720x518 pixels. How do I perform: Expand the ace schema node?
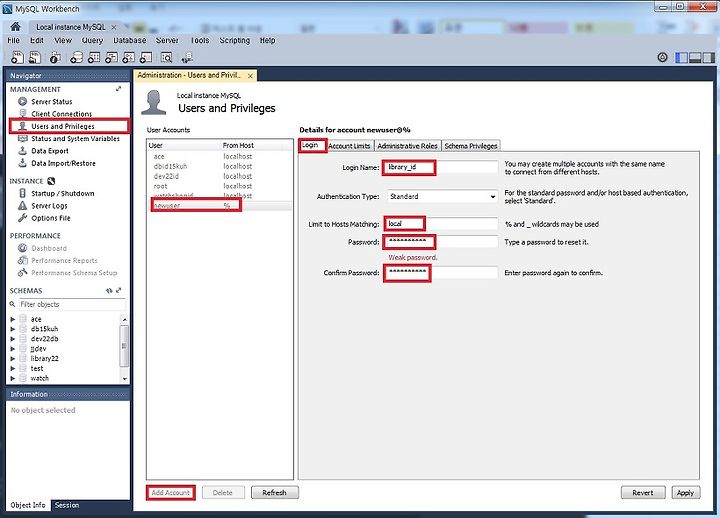(x=13, y=319)
